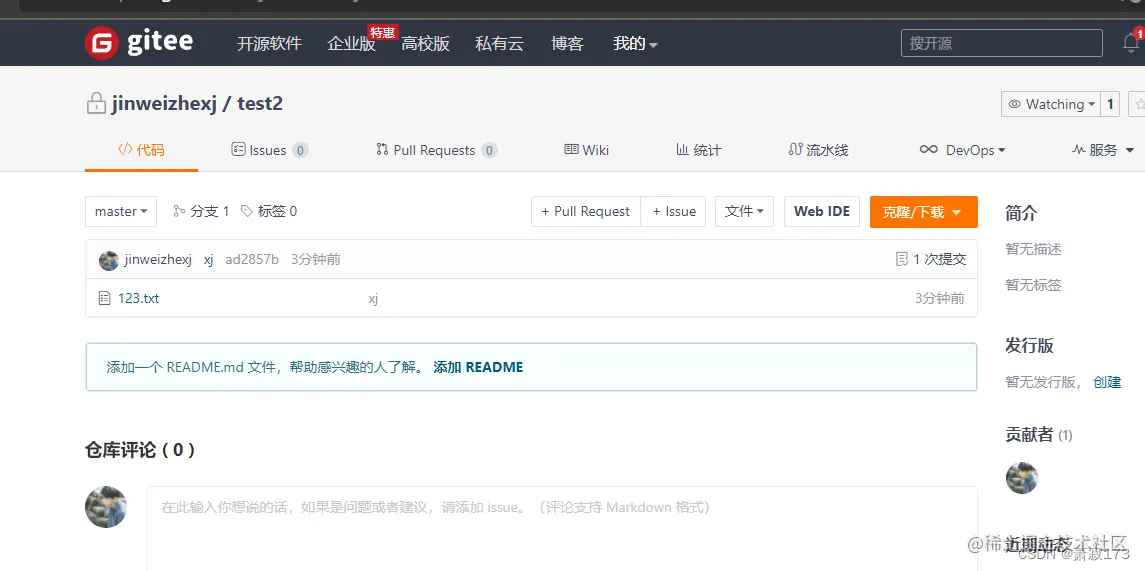
Task: Click the + Pull Request button
Action: 586,211
